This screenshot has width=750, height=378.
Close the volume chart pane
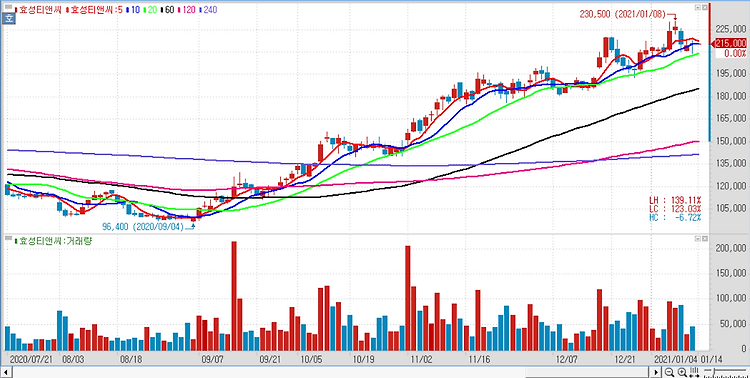point(705,238)
